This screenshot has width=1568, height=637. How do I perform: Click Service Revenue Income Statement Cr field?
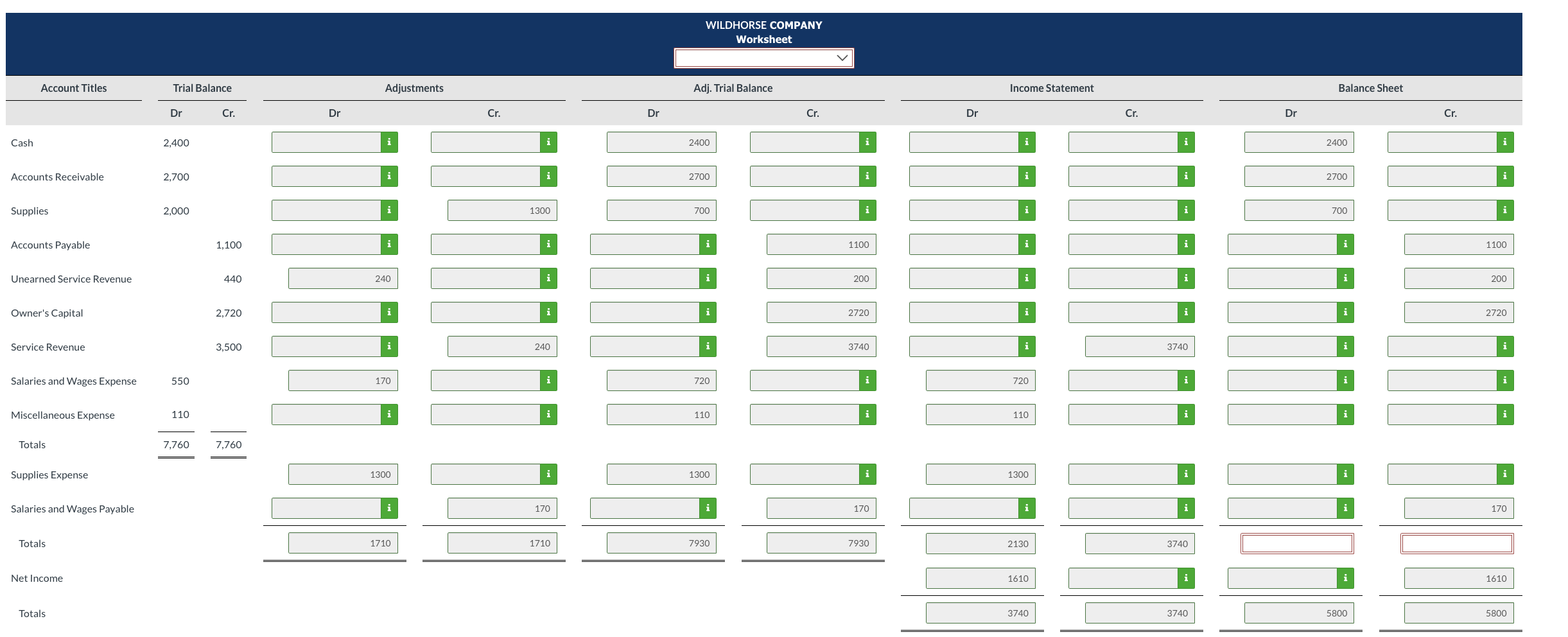tap(1140, 346)
